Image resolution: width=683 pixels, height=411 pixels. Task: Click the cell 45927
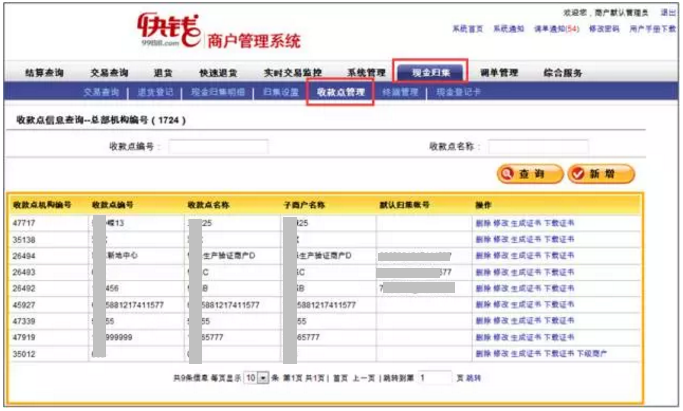click(24, 305)
